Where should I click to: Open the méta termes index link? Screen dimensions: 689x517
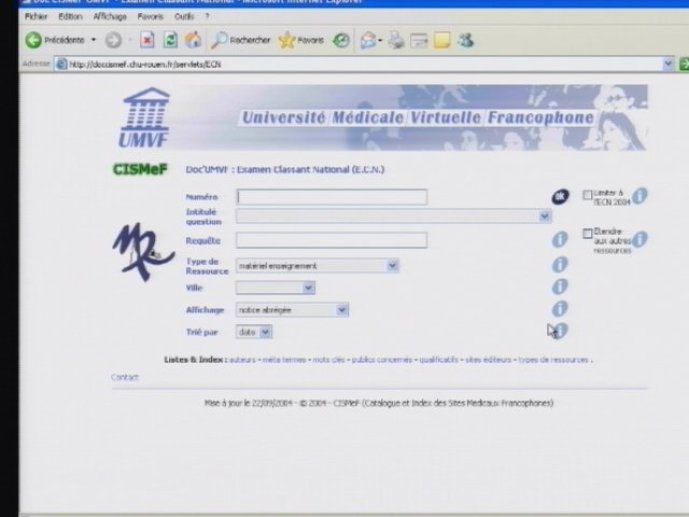point(284,360)
